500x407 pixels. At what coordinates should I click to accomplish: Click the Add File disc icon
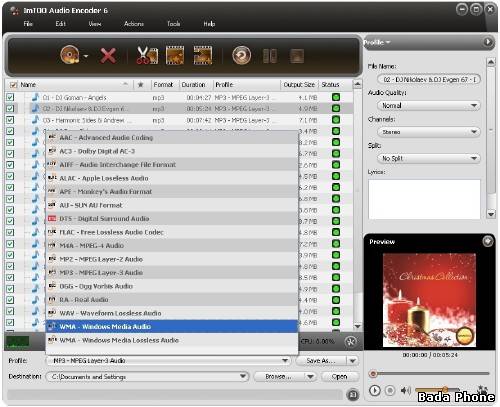70,55
